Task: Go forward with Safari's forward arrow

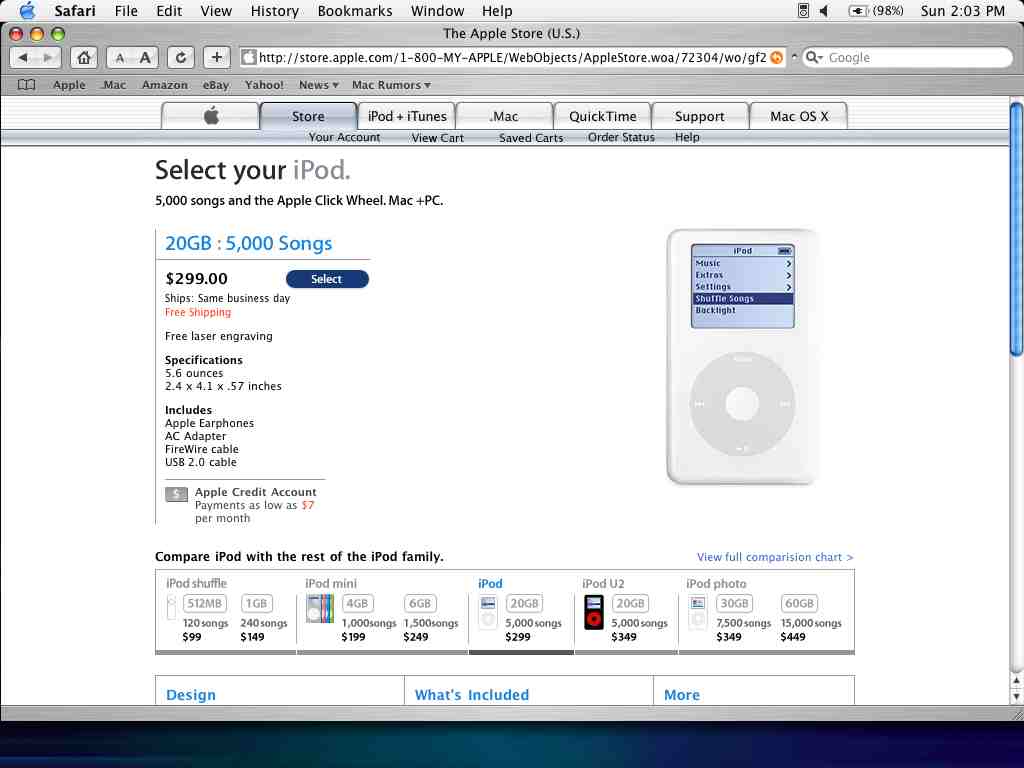Action: (x=48, y=57)
